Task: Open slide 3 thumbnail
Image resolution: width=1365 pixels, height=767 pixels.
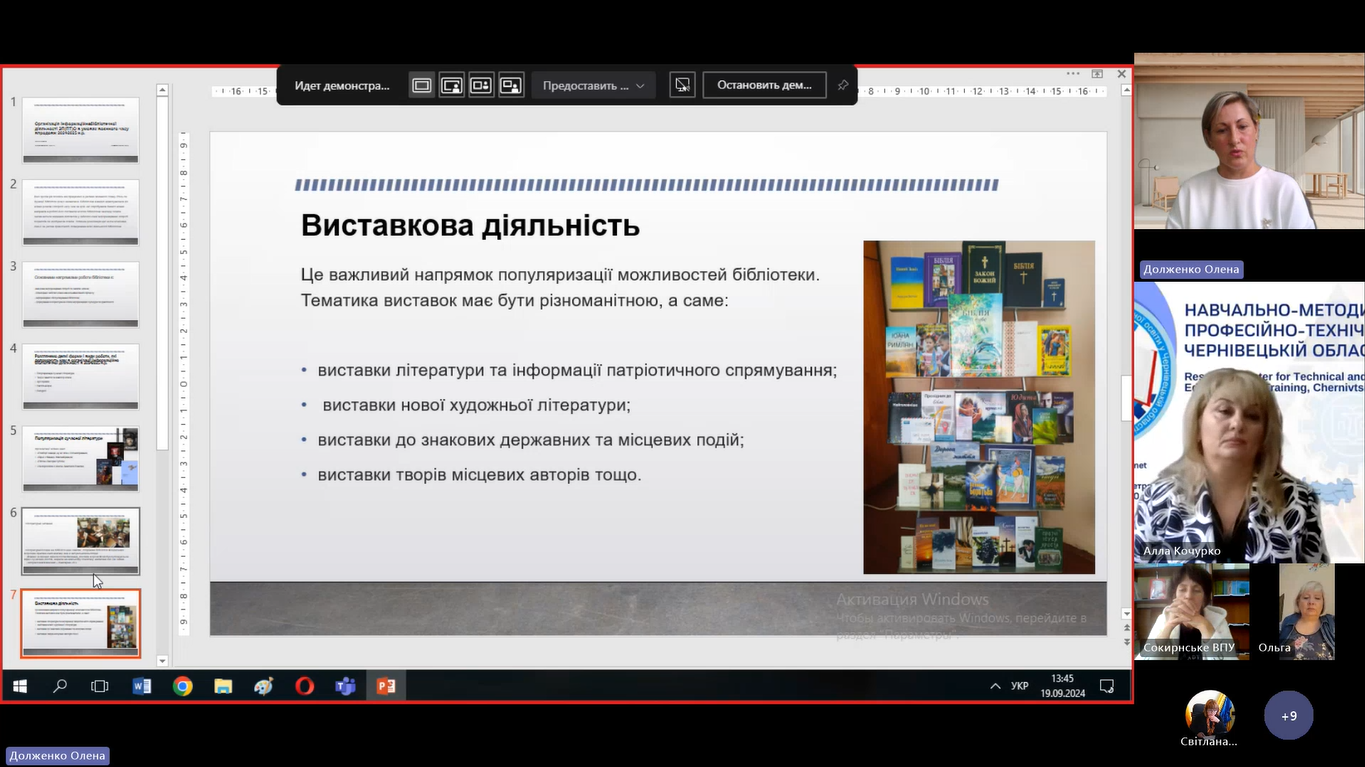Action: coord(81,295)
